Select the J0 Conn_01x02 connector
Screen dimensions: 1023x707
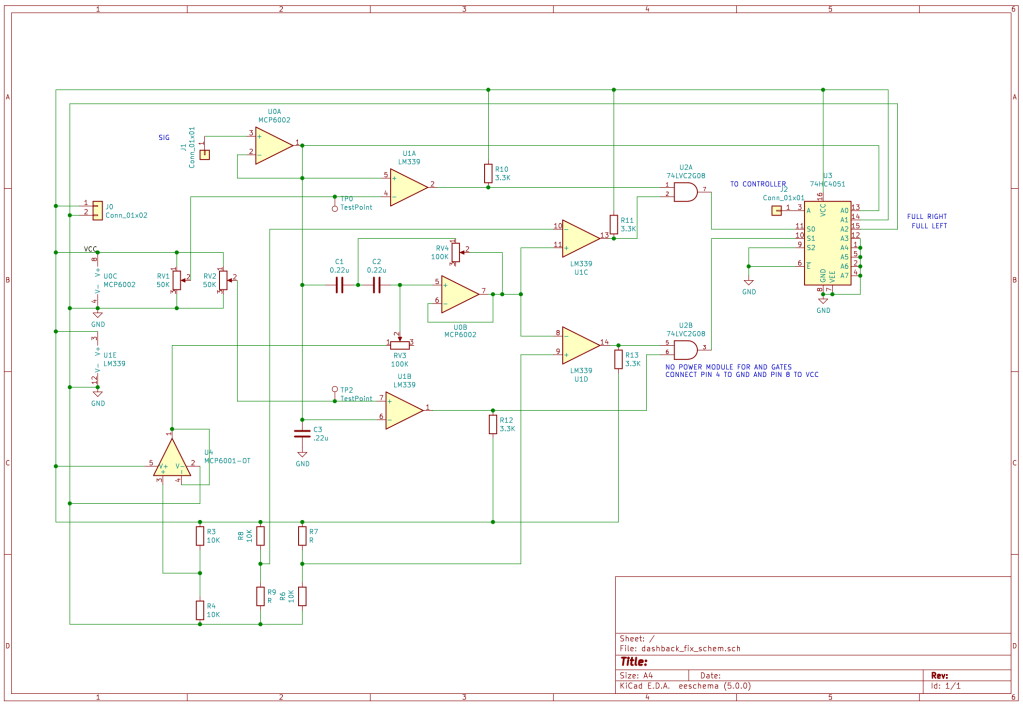(97, 208)
